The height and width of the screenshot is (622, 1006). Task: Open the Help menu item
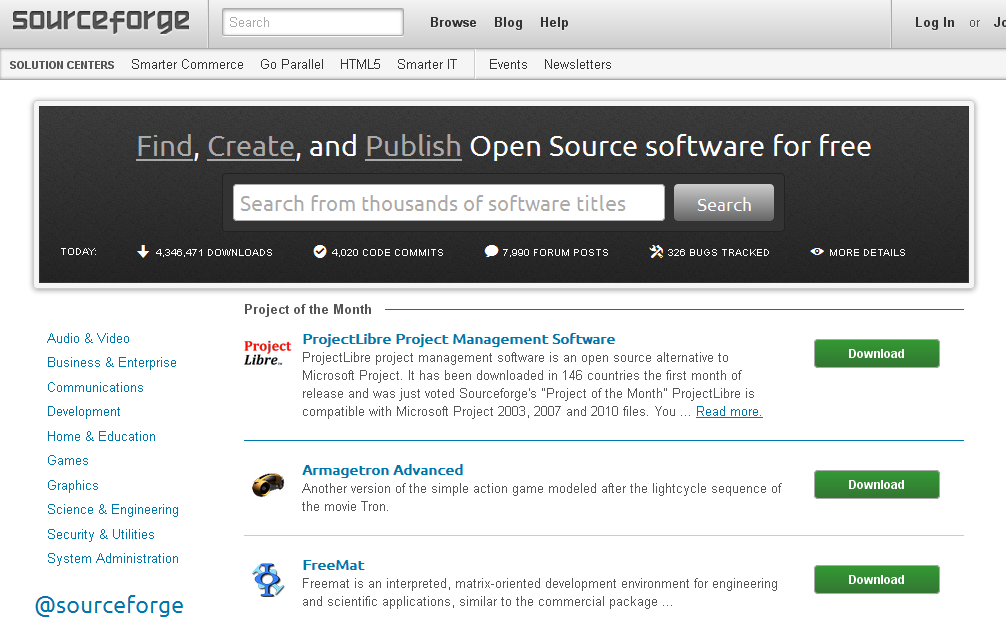[x=554, y=22]
